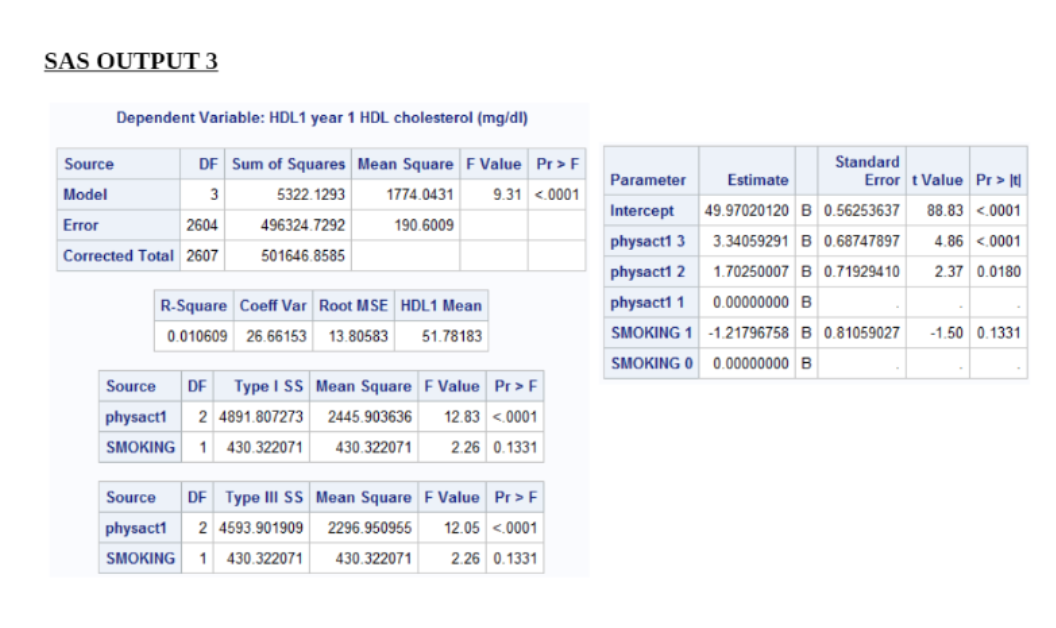Click the standard error 0.68747897
1056x628 pixels.
pos(861,241)
